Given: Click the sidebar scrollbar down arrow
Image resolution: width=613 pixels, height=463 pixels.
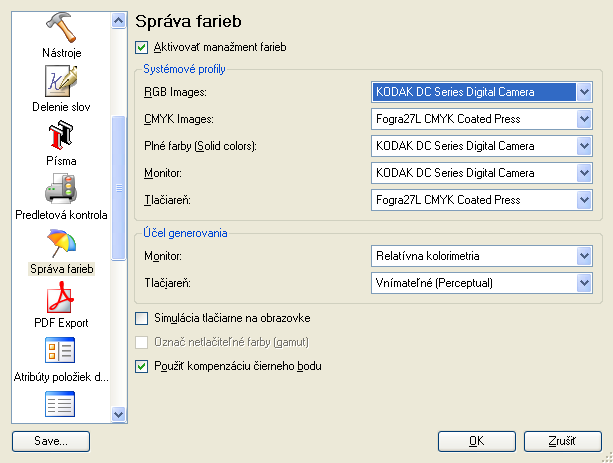Looking at the screenshot, I should [118, 414].
